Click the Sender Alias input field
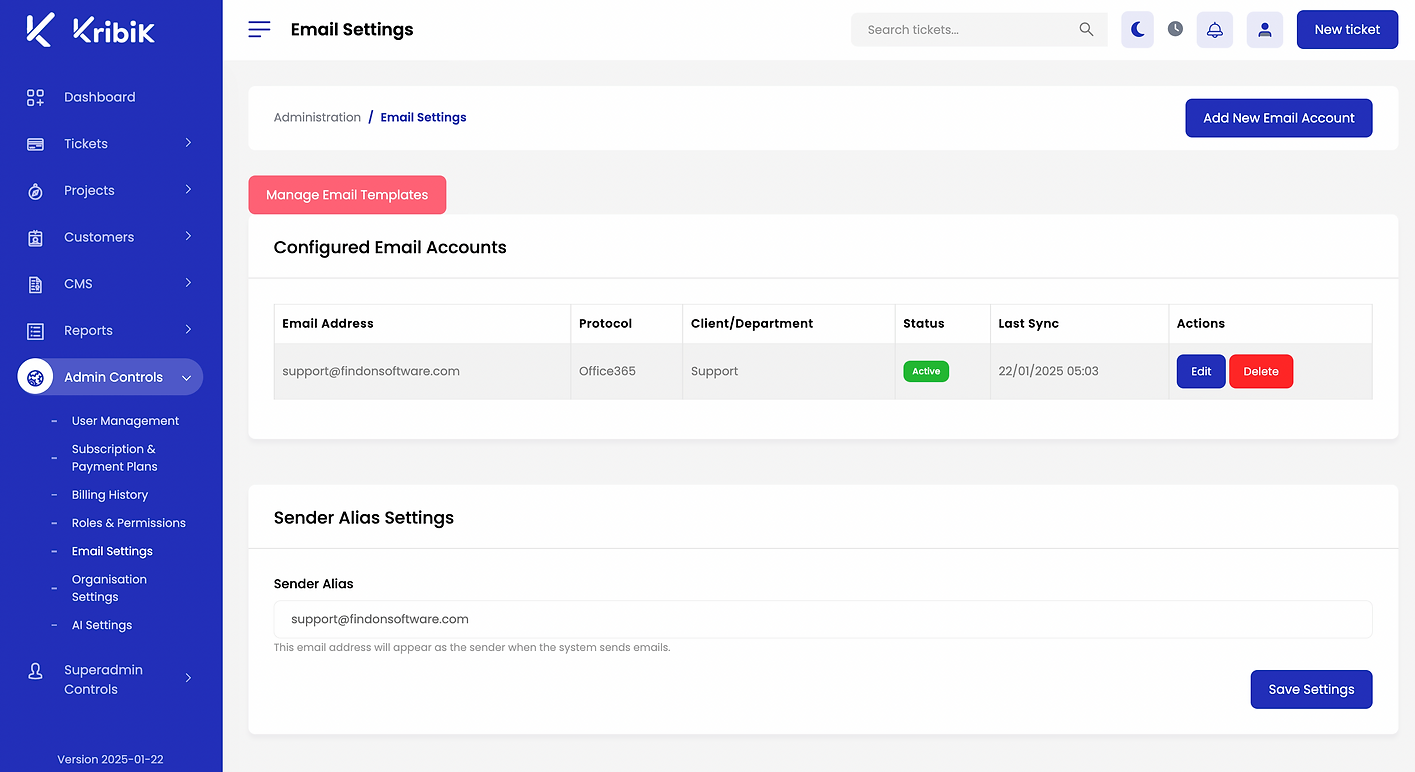Screen dimensions: 1415x772 point(823,619)
